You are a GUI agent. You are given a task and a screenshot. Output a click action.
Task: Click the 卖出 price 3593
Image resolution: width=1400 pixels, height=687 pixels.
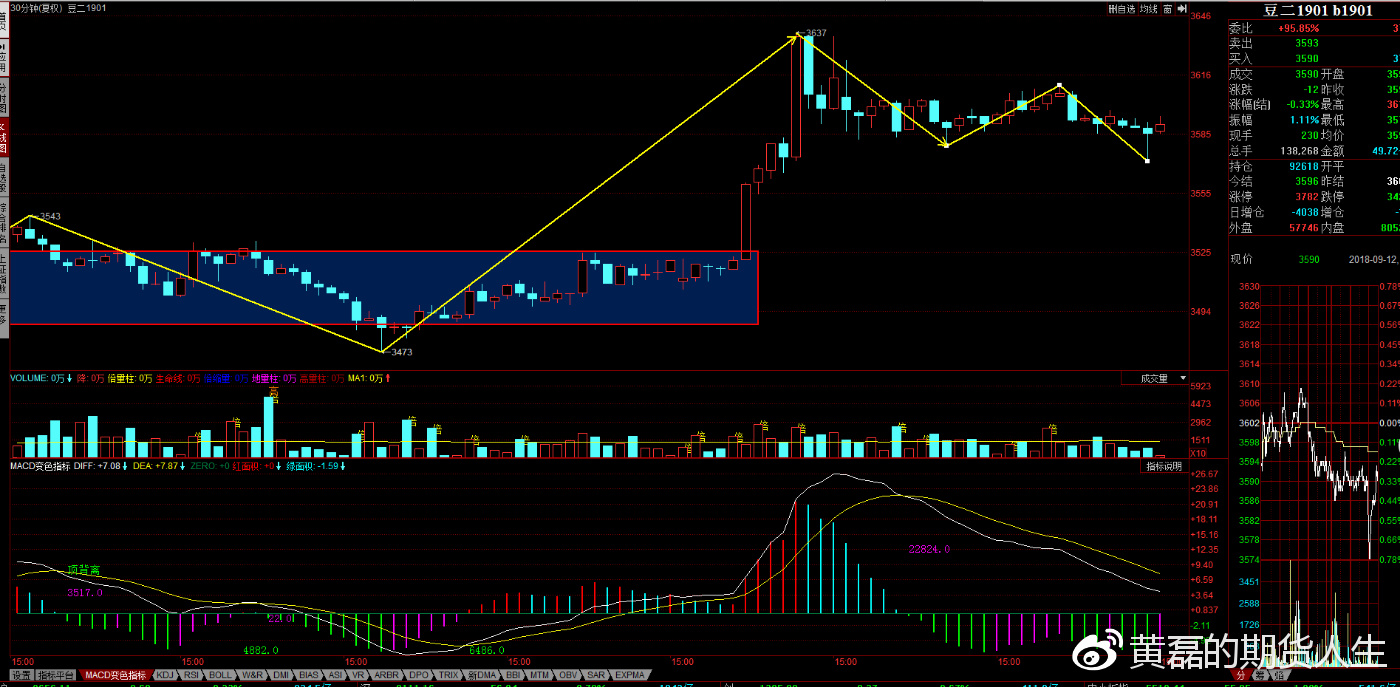tap(1306, 43)
